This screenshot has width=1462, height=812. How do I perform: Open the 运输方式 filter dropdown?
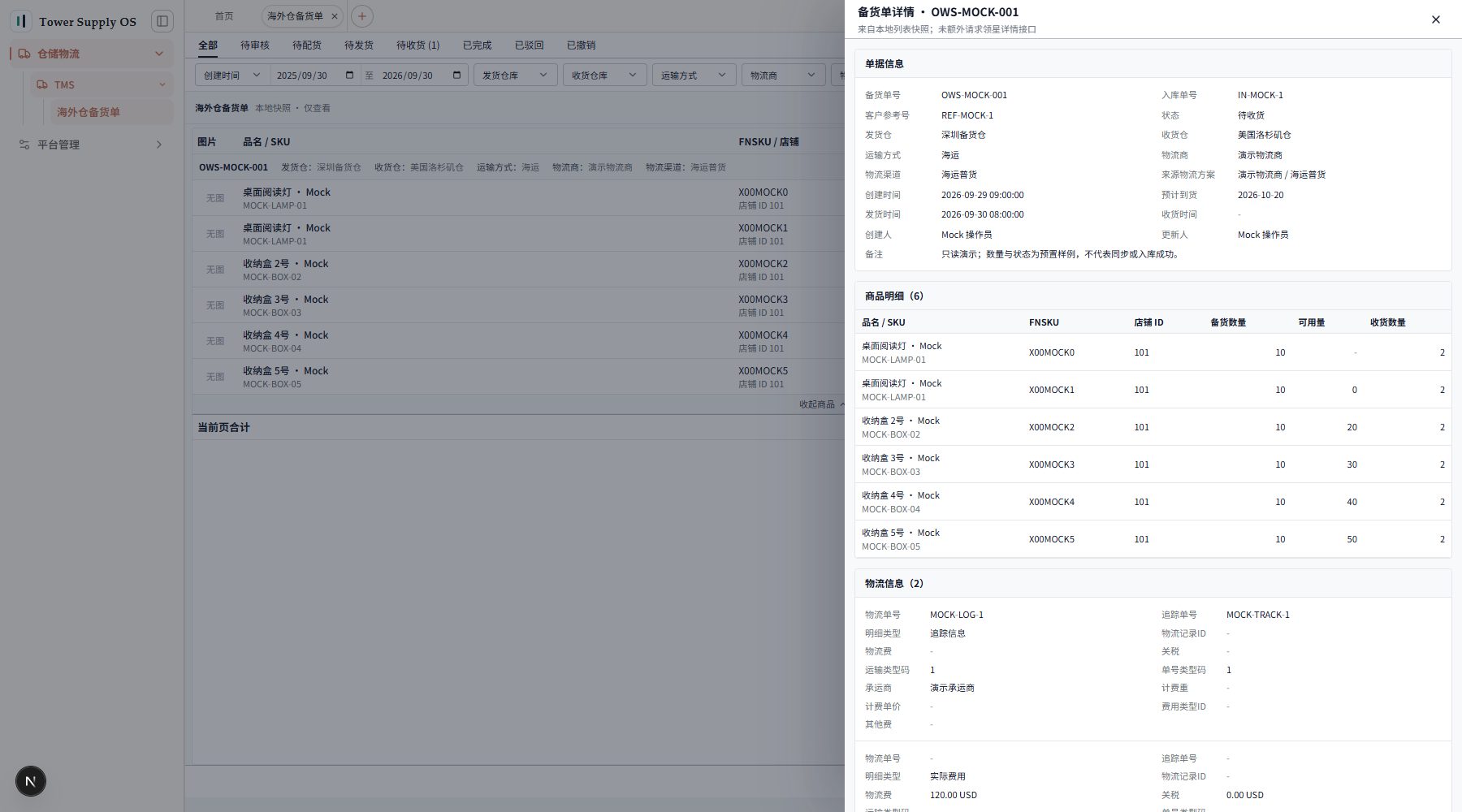694,76
